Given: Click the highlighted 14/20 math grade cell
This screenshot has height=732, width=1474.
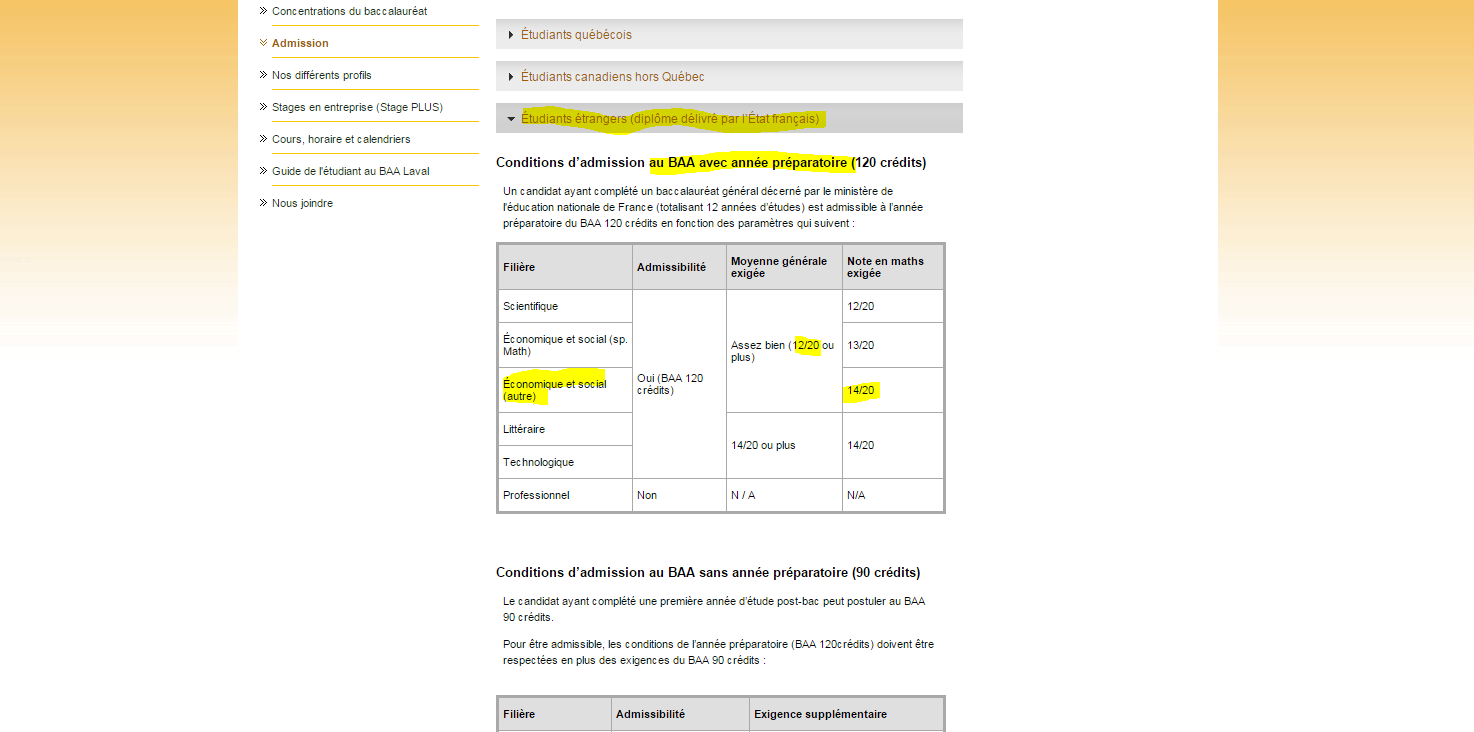Looking at the screenshot, I should (x=861, y=390).
